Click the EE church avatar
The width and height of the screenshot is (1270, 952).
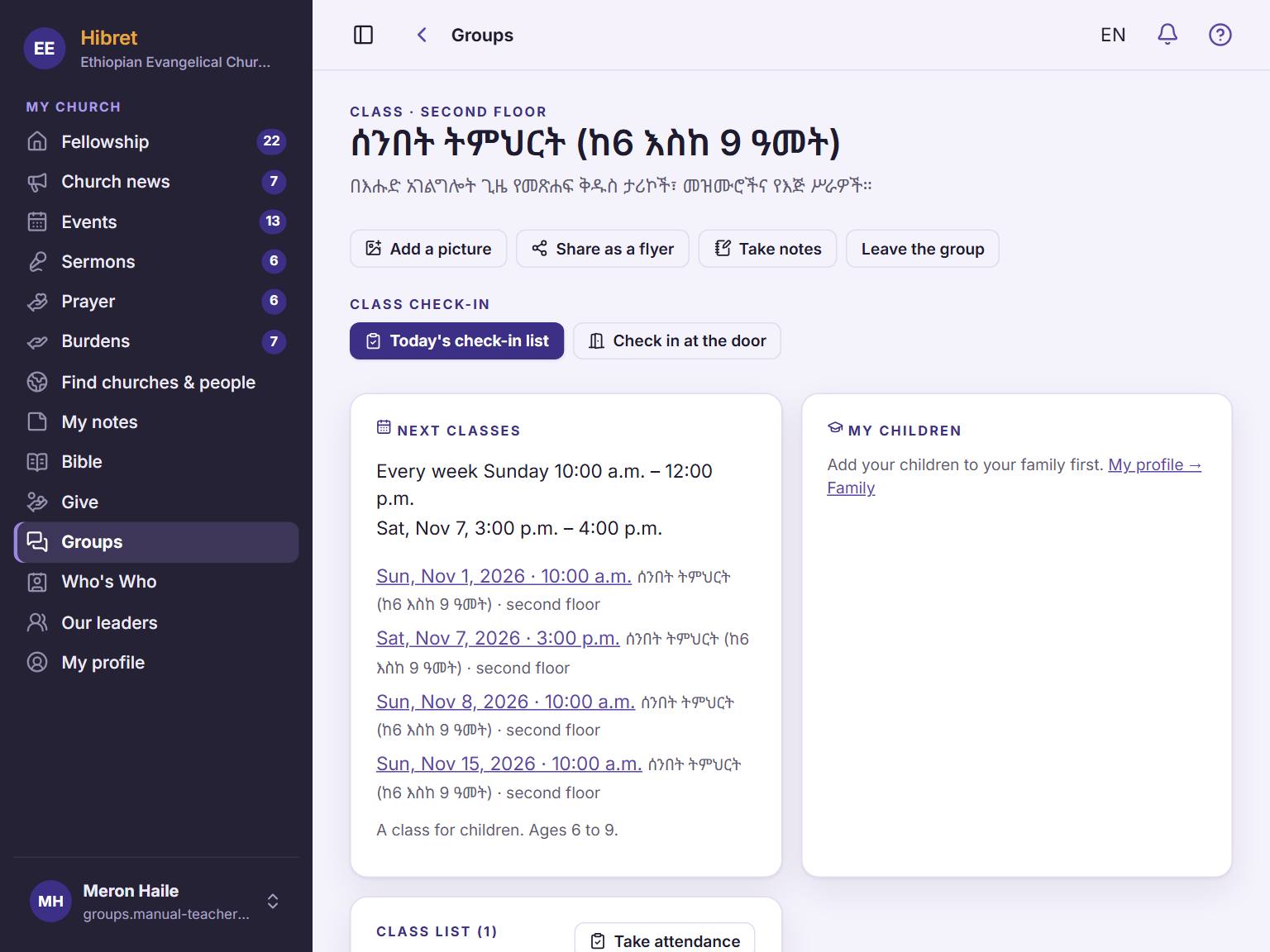pos(45,49)
